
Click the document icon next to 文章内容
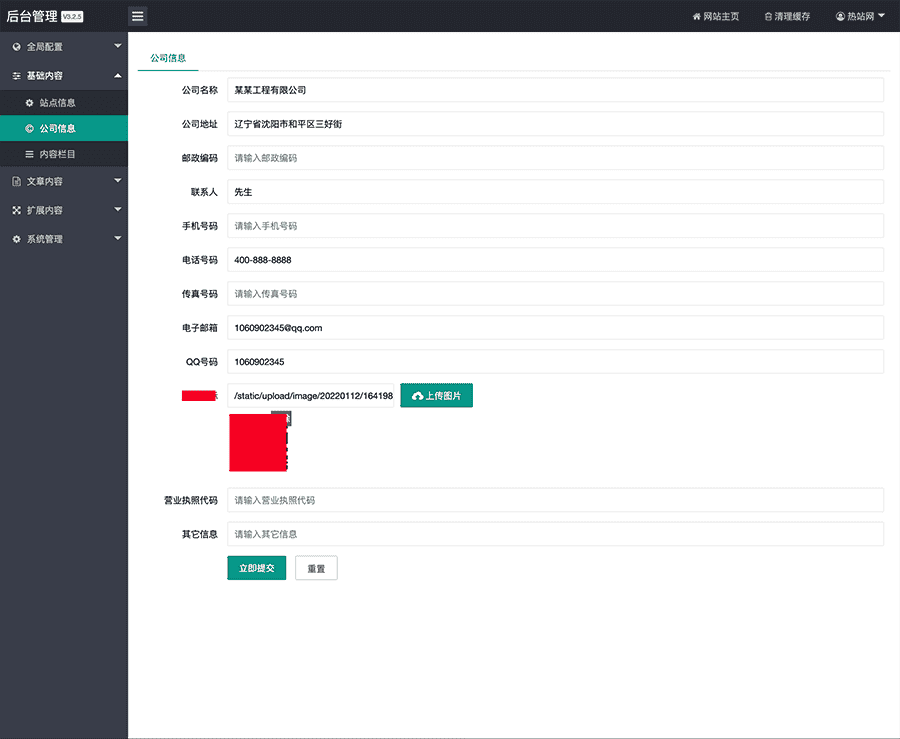click(17, 181)
